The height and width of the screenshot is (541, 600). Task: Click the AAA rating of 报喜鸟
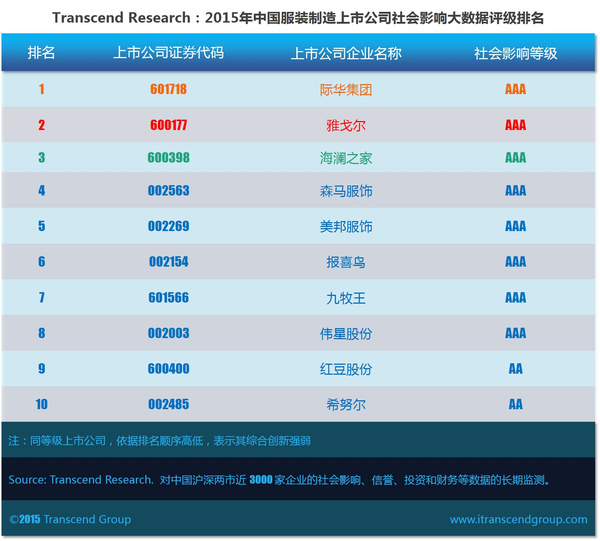tap(515, 261)
